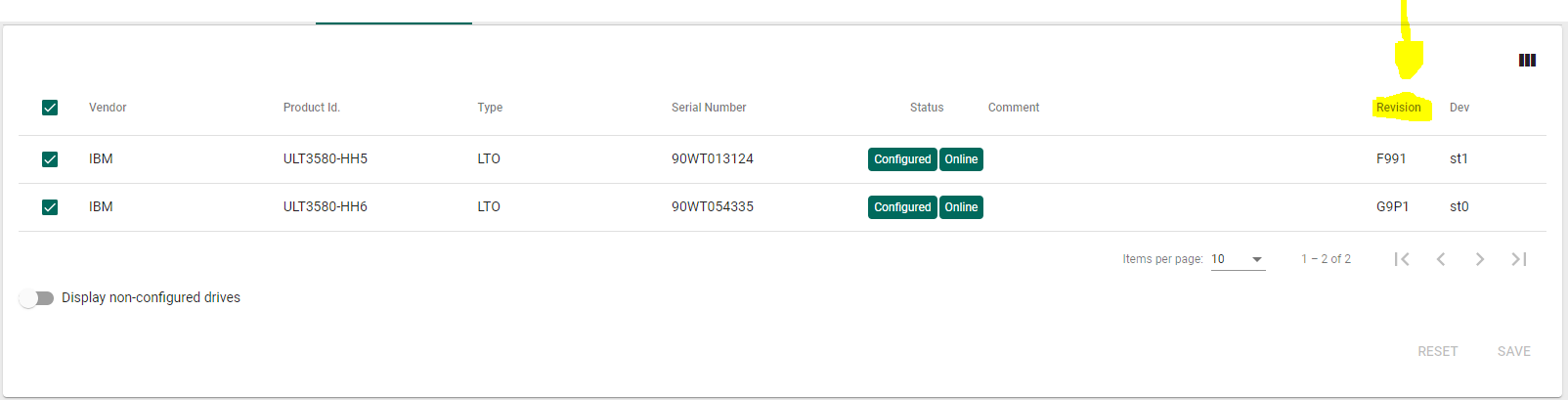Go to the previous page

click(1441, 259)
